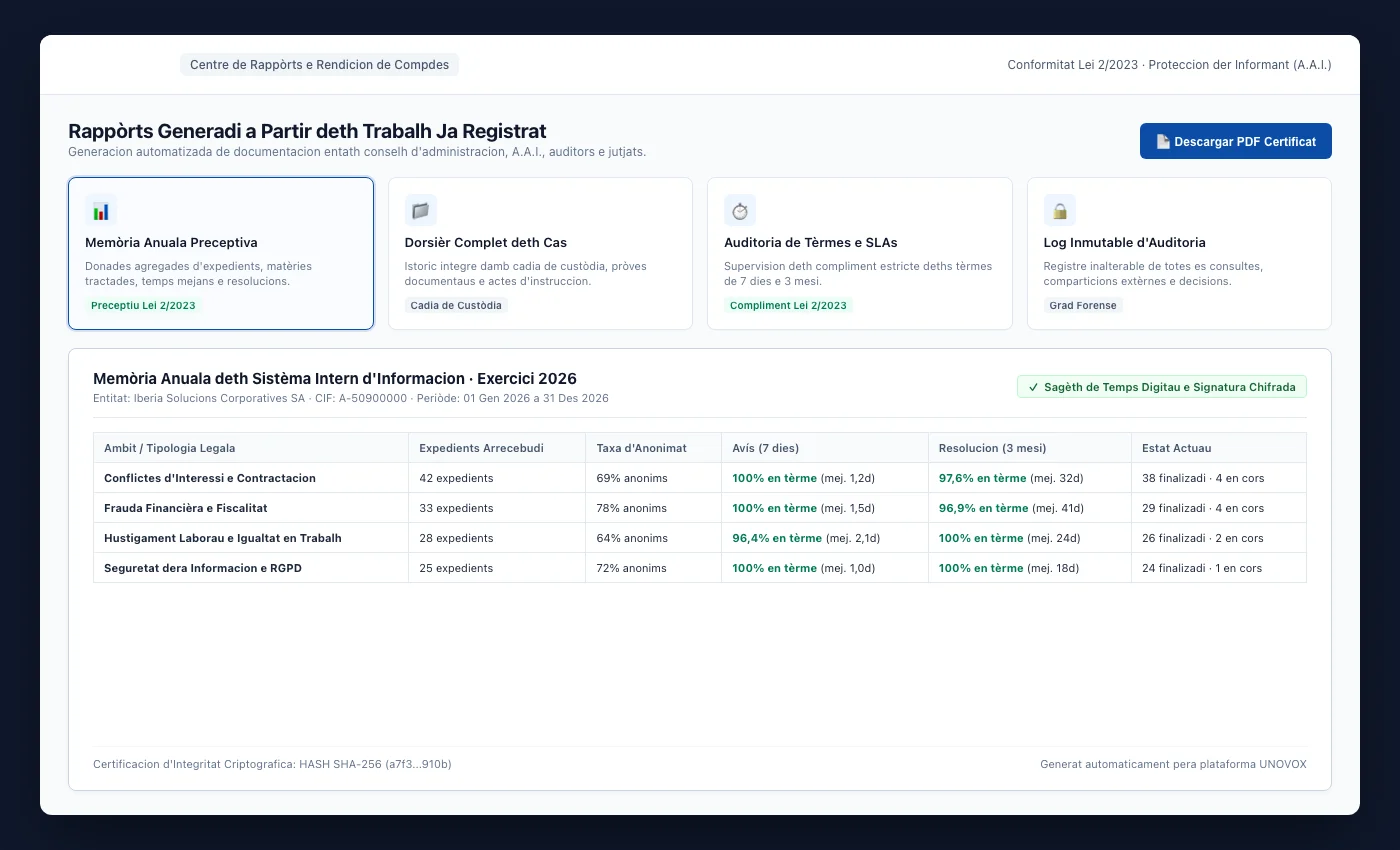The width and height of the screenshot is (1400, 850).
Task: Select the Conflictes d'Interessi e Contractacion row
Action: click(x=700, y=478)
